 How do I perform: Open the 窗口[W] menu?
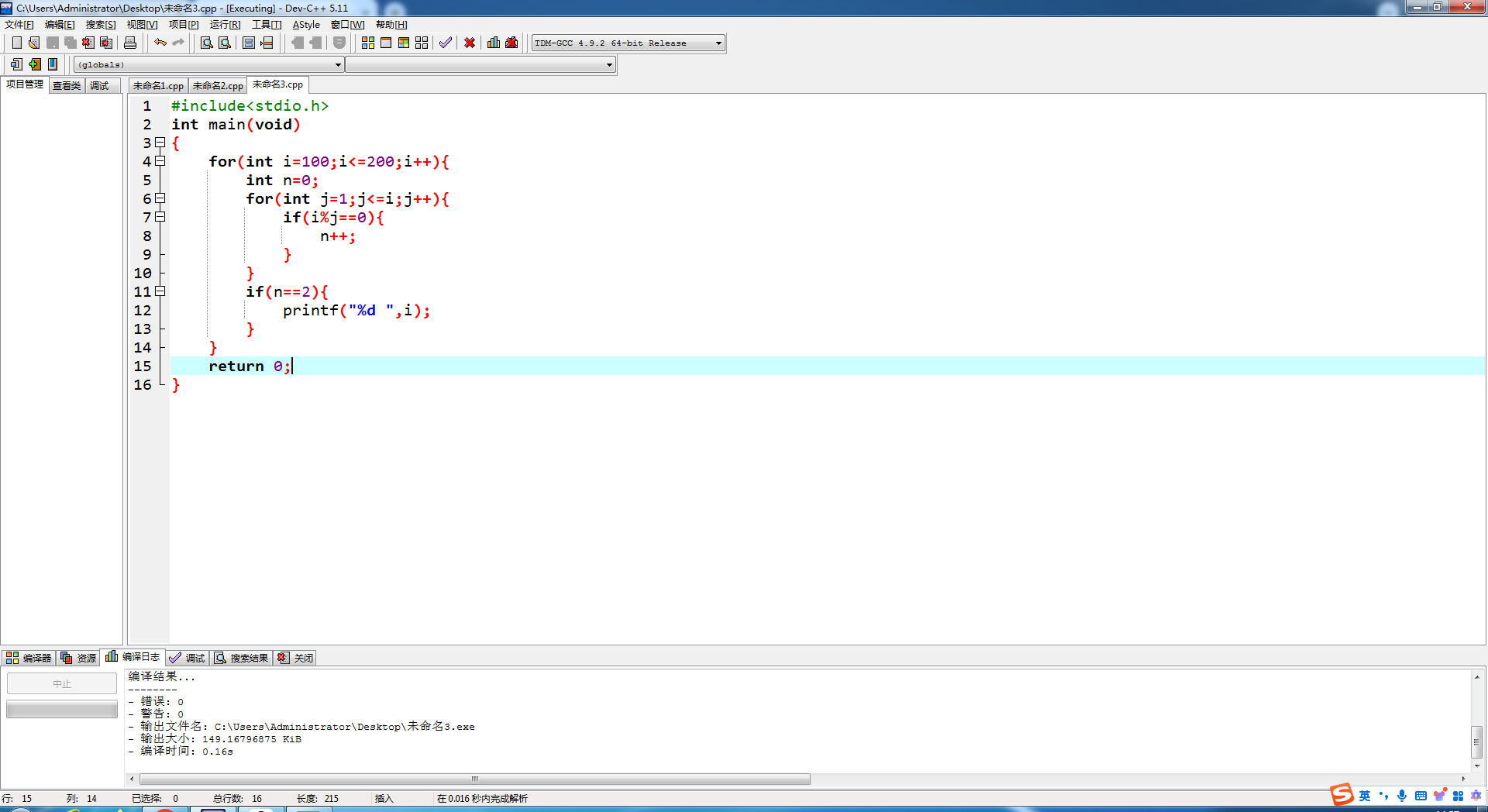(348, 25)
